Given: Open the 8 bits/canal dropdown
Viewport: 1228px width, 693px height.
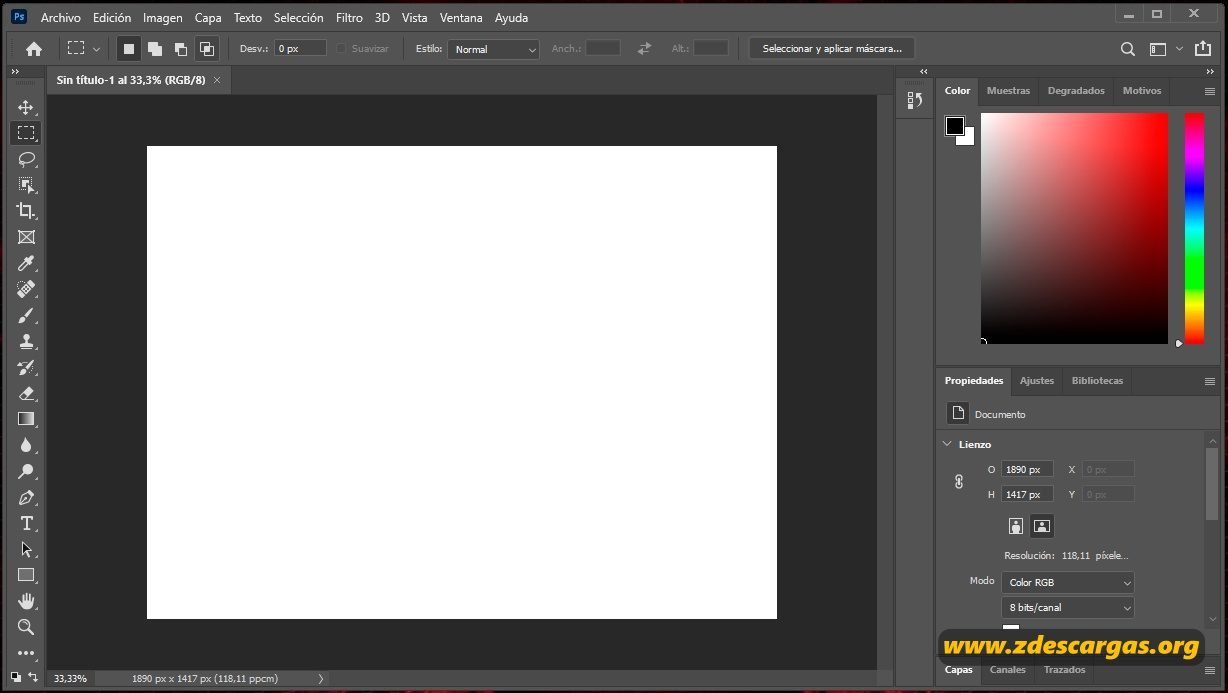Looking at the screenshot, I should click(x=1068, y=607).
